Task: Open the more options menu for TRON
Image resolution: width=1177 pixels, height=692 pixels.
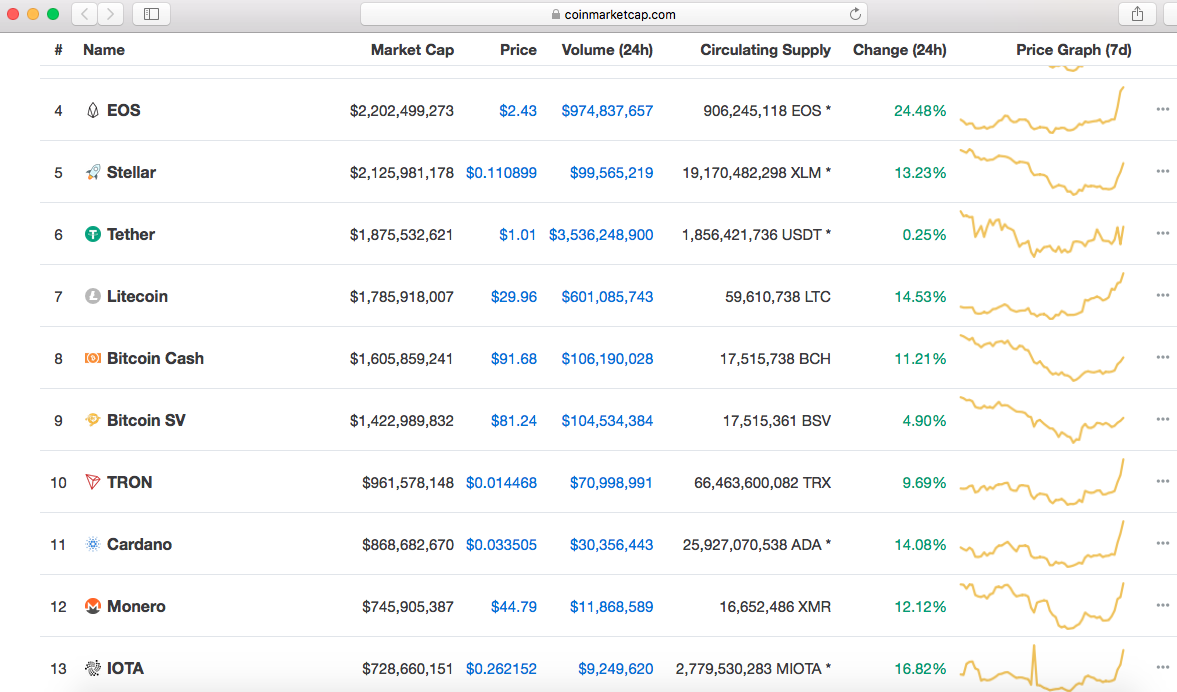Action: 1163,481
